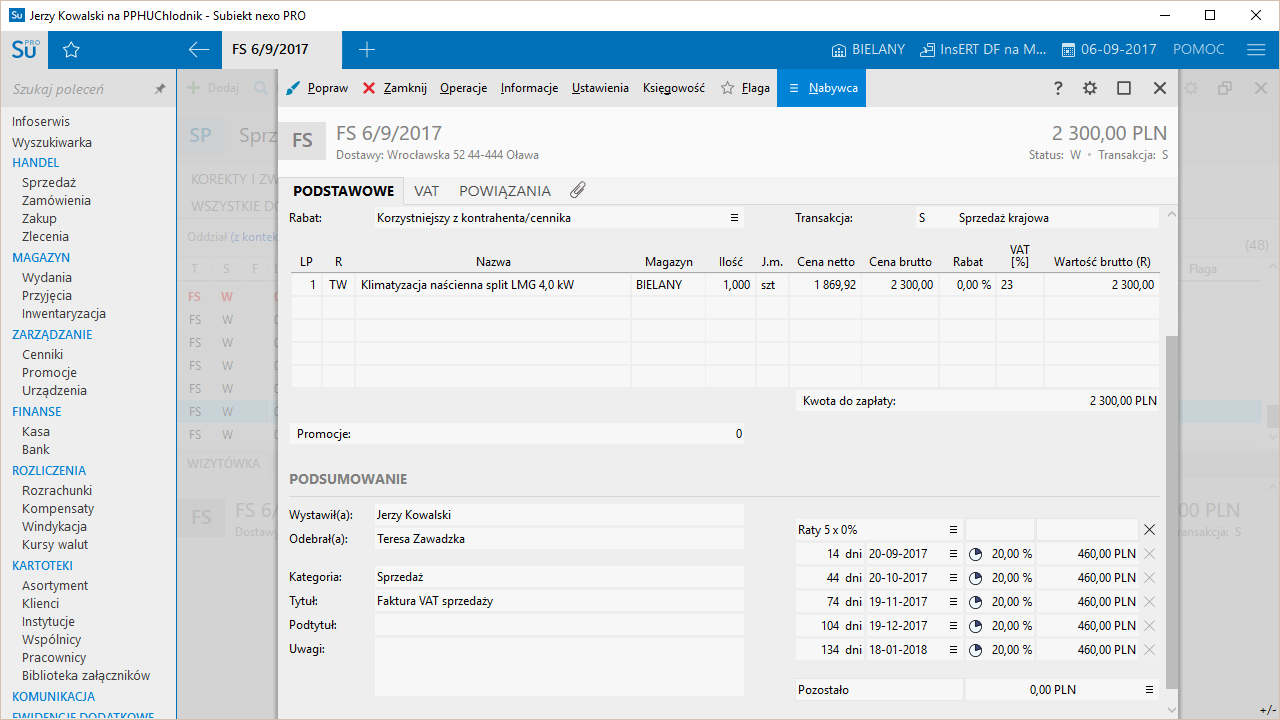Open the hamburger menu in top bar
Viewport: 1280px width, 720px height.
(1256, 50)
